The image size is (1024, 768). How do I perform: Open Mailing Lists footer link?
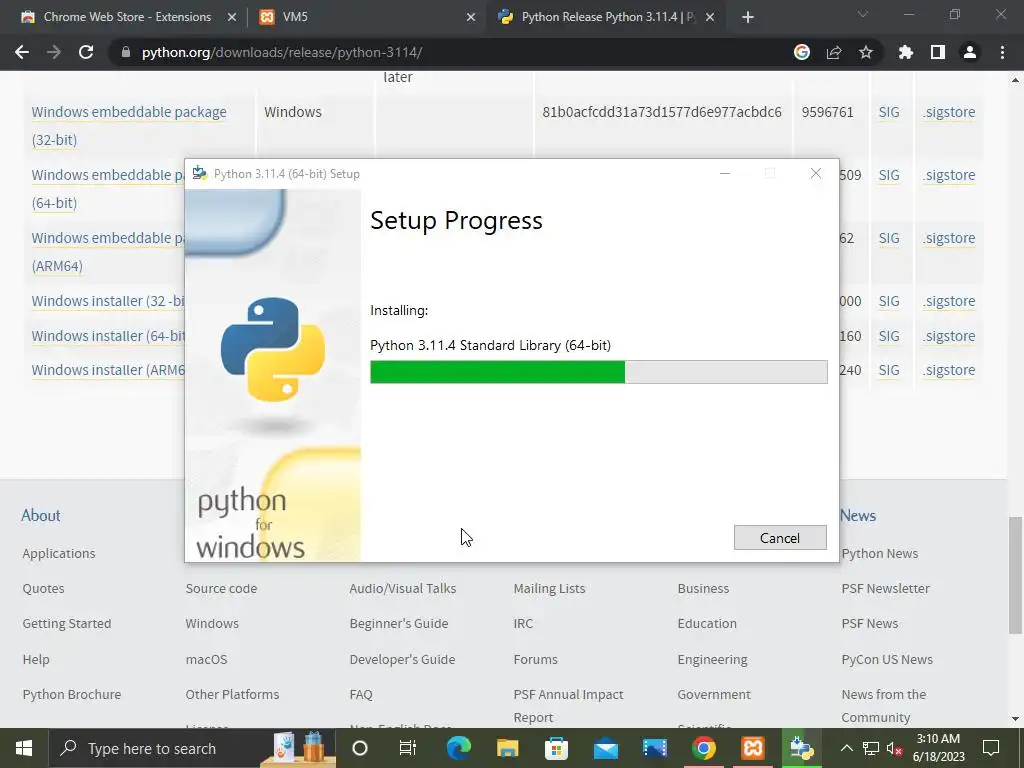549,588
